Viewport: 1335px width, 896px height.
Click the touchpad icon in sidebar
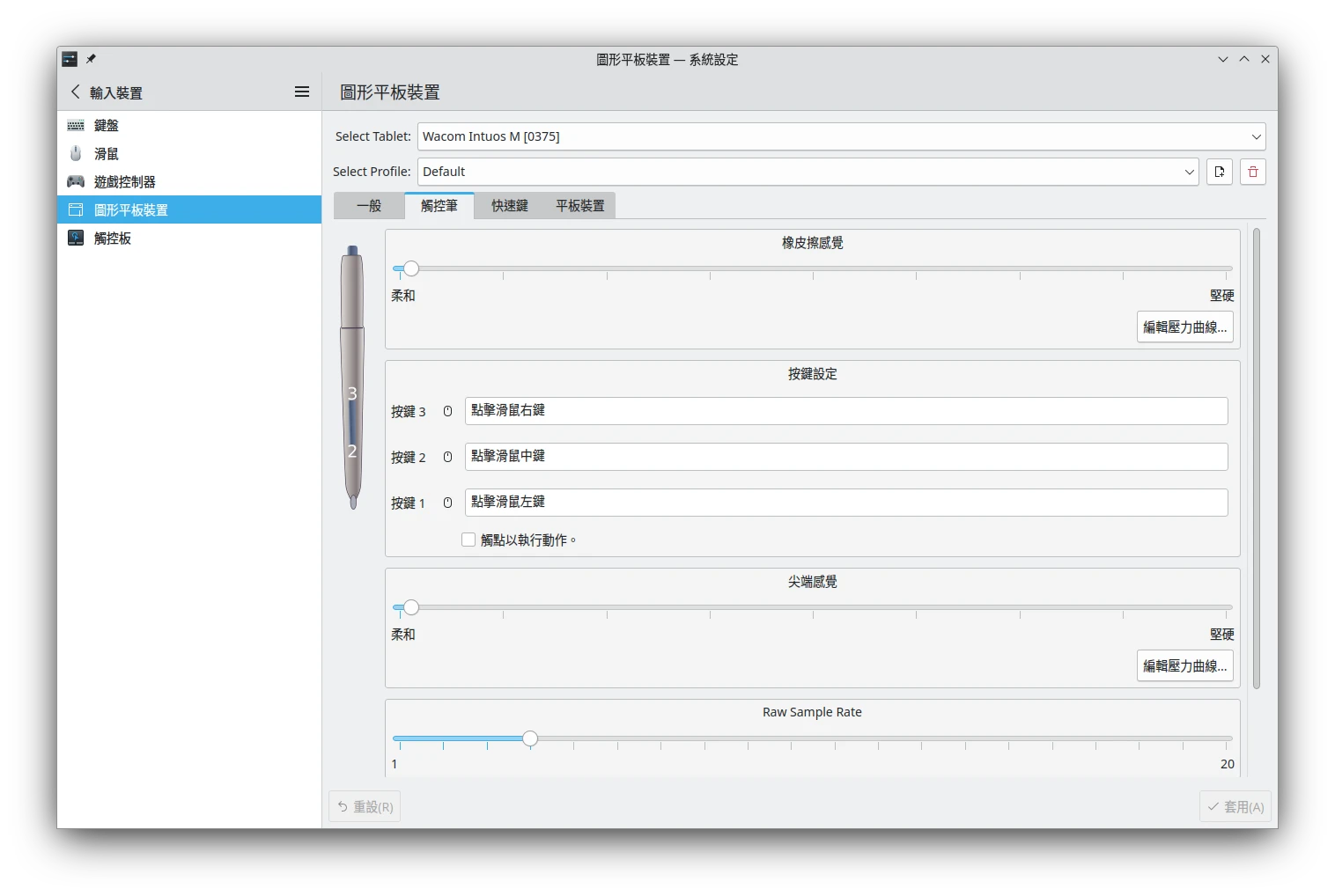pyautogui.click(x=76, y=239)
